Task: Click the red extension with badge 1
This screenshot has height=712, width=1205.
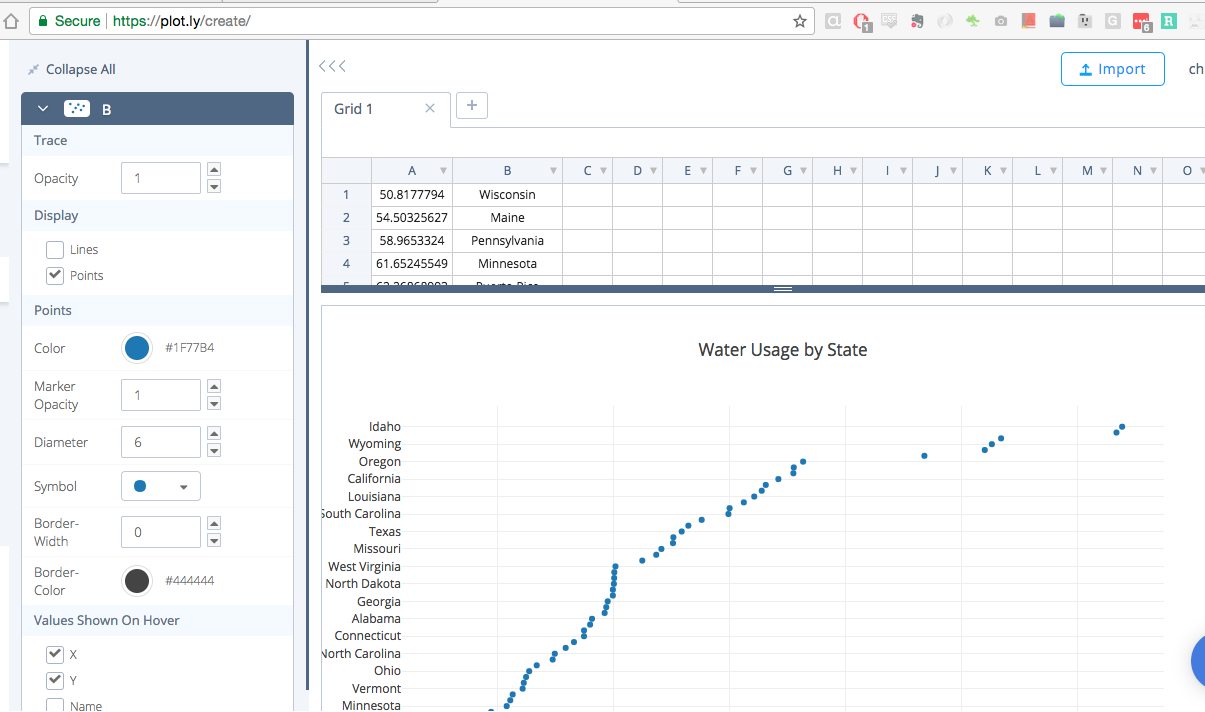Action: tap(862, 21)
